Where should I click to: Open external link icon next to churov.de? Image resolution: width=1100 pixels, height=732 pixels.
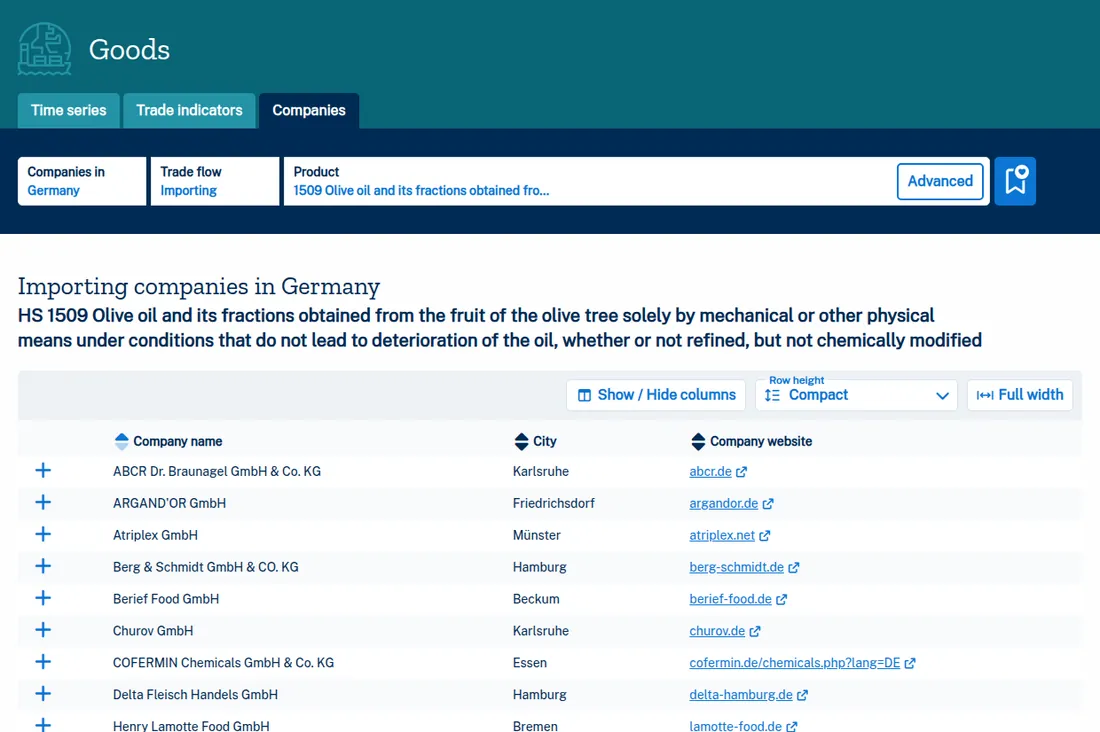coord(755,632)
